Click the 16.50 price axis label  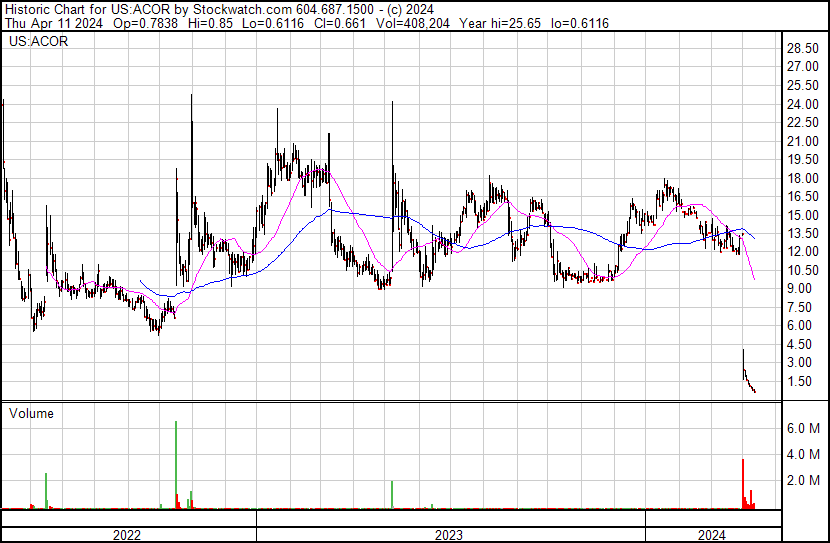[x=803, y=196]
